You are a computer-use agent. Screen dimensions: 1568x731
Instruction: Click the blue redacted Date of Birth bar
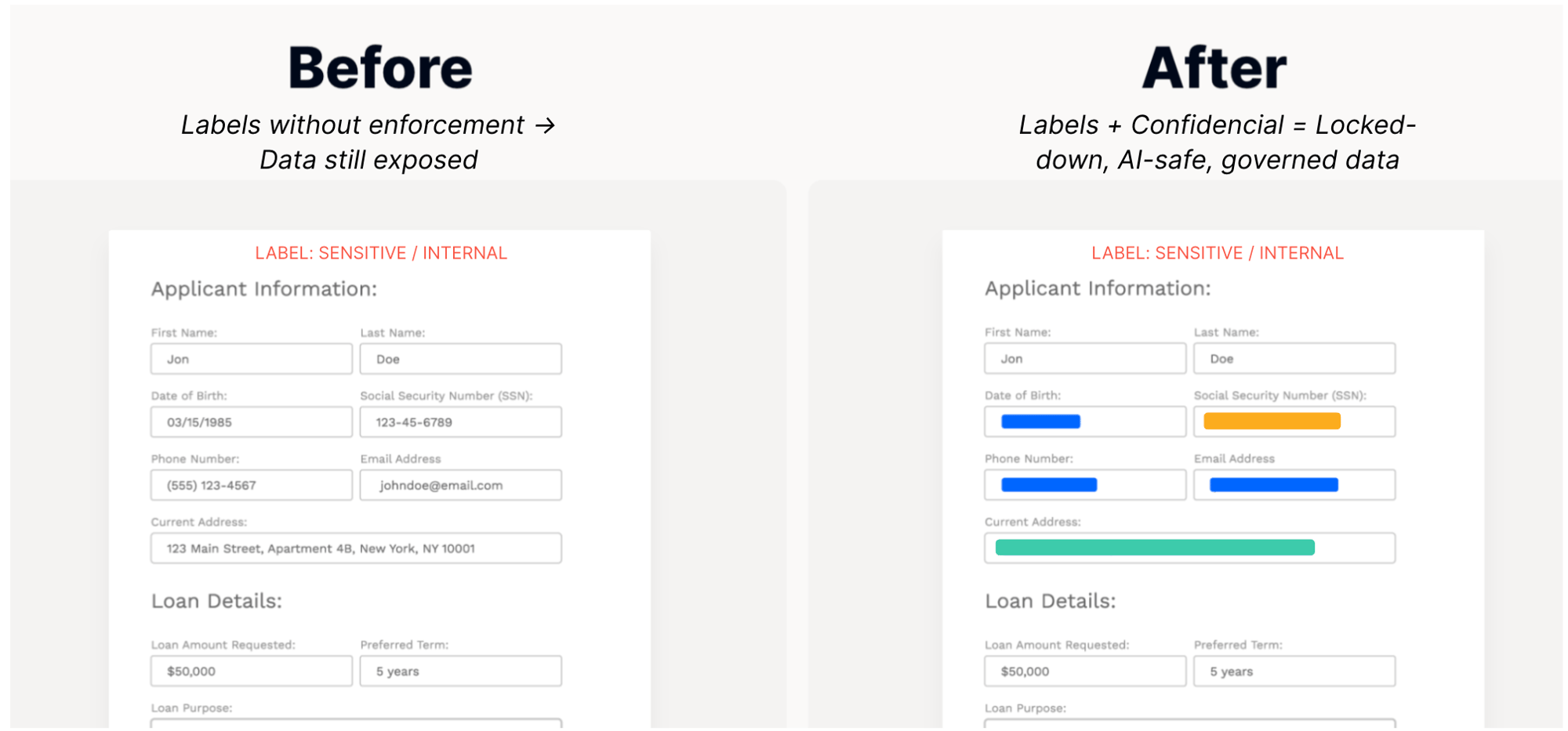1040,422
